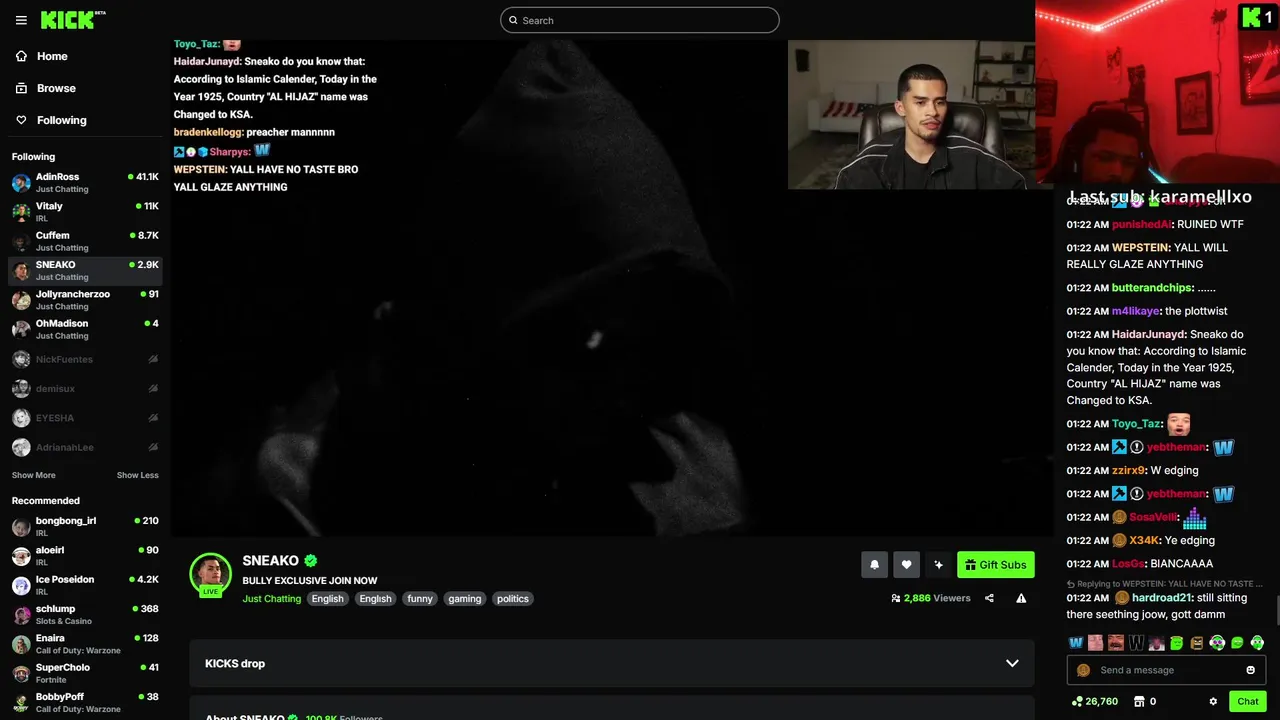Screen dimensions: 1280x720
Task: Click the channel points balance 26,760
Action: 1094,701
